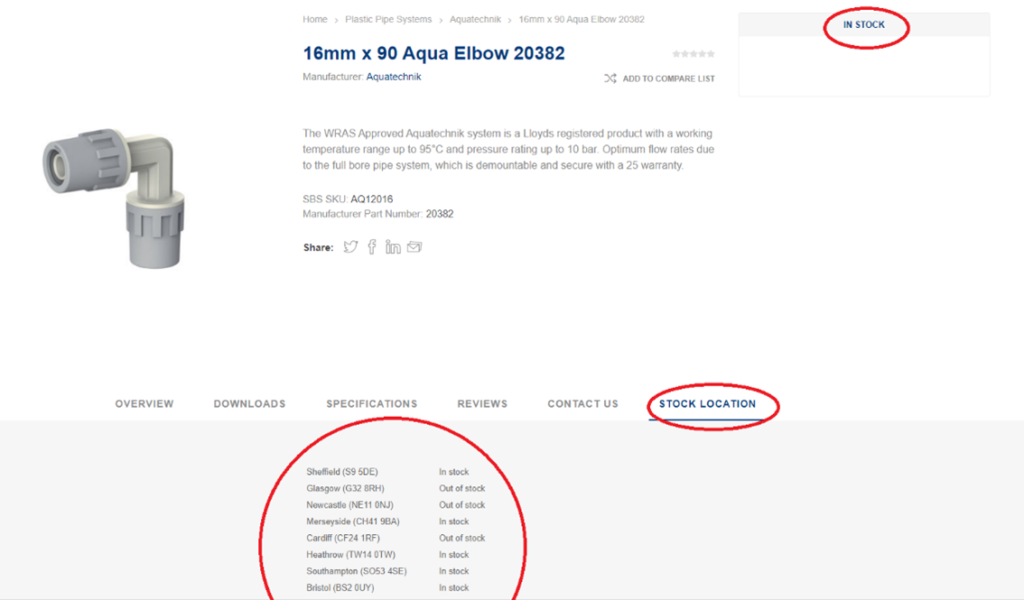1024x600 pixels.
Task: Click Glasgow (G32 8RH) location
Action: point(345,488)
